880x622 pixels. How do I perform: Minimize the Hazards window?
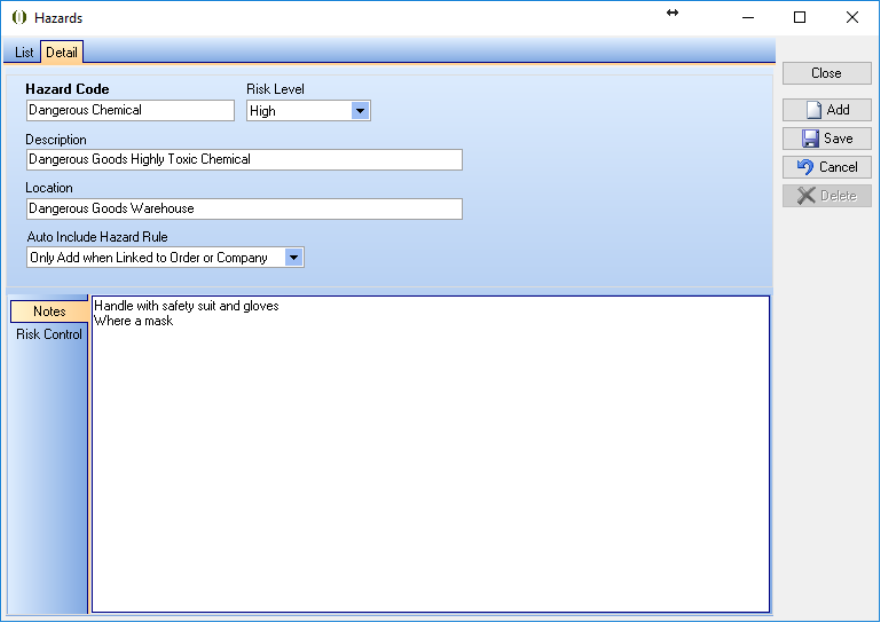point(748,17)
